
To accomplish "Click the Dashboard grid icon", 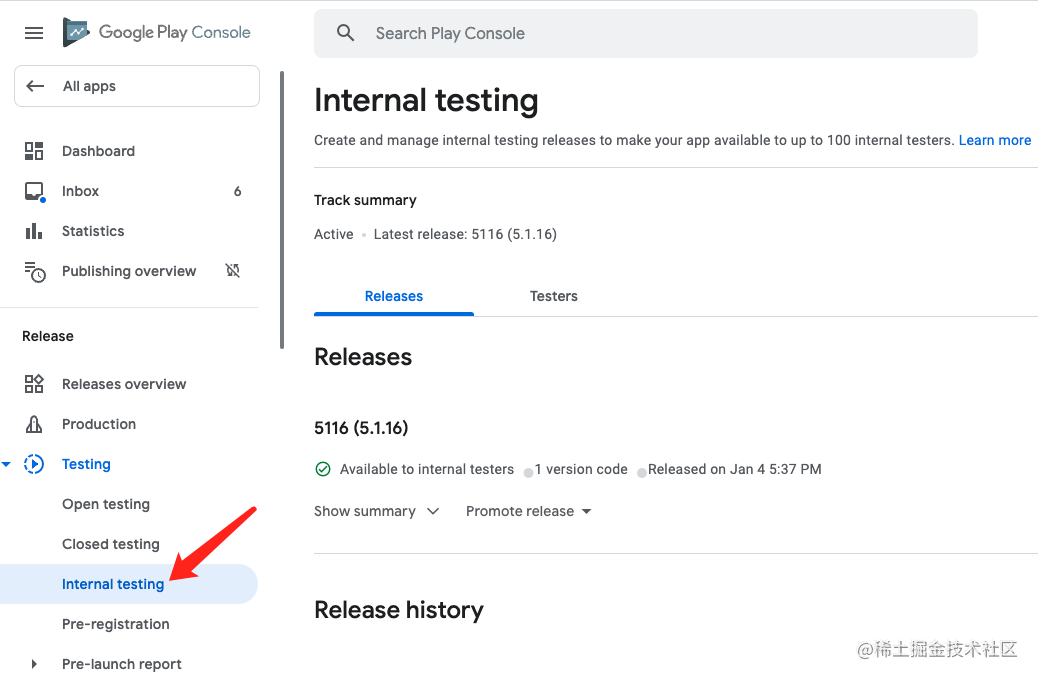I will click(x=34, y=151).
